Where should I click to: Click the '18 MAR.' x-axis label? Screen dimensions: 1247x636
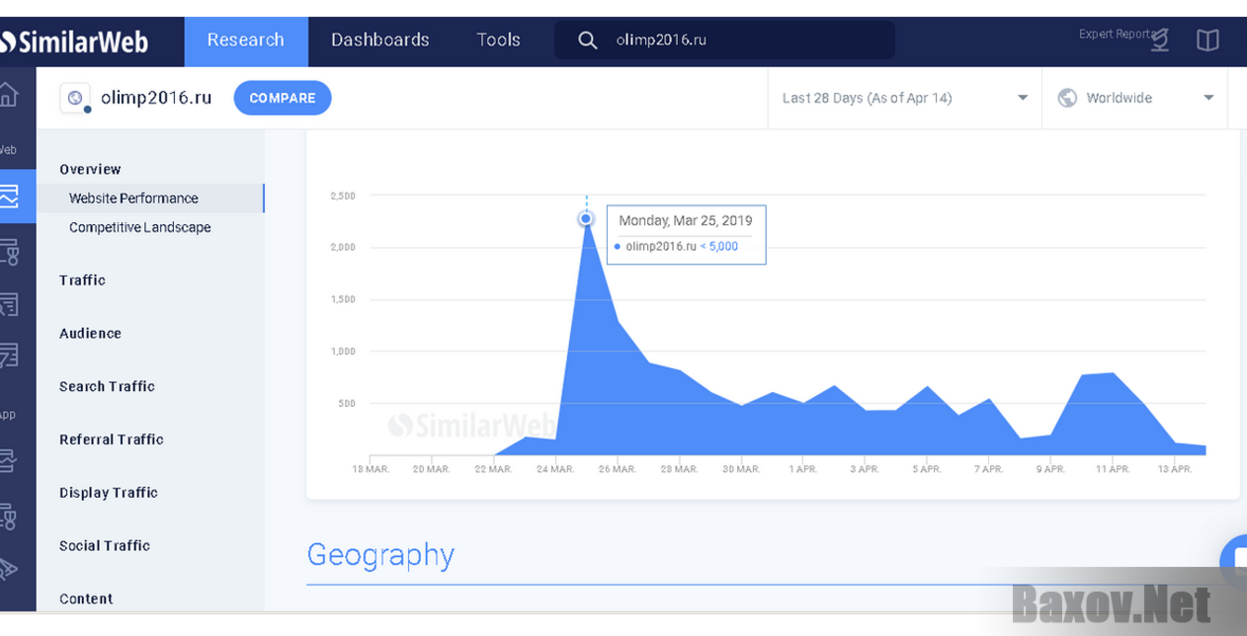[x=371, y=469]
